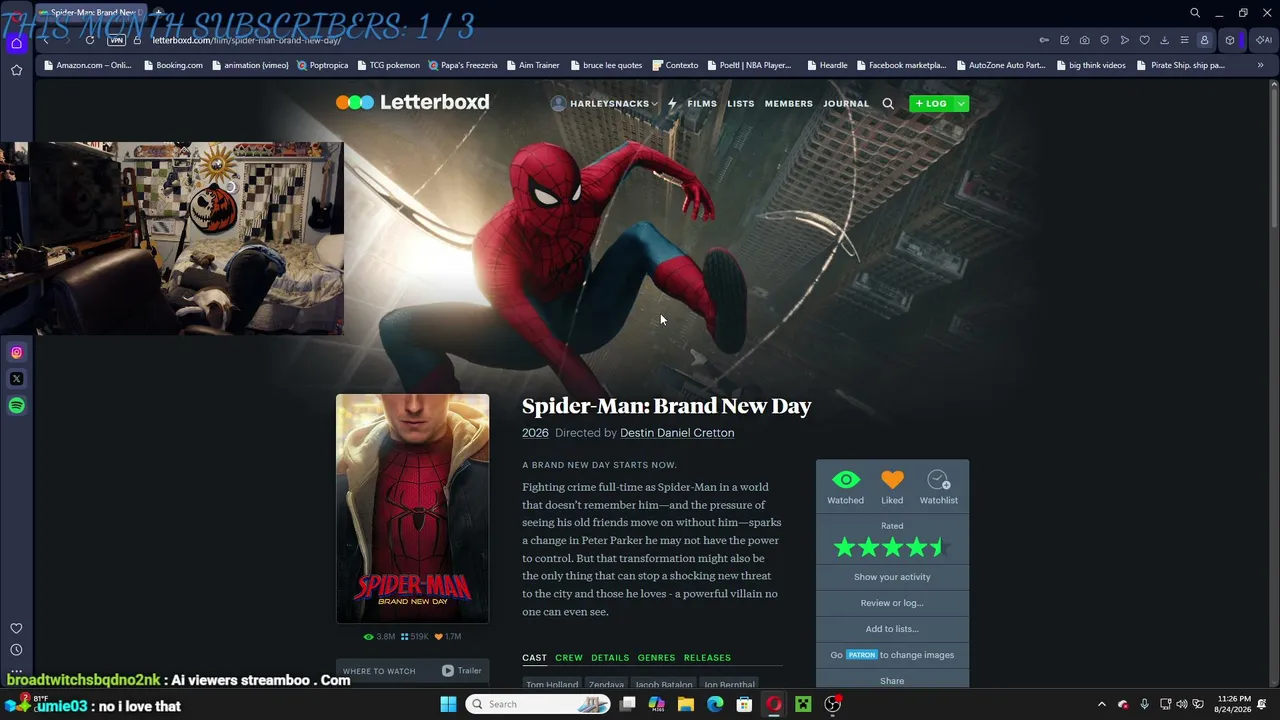1280x720 pixels.
Task: Expand the HARLEYSNACKS account dropdown
Action: tap(605, 104)
